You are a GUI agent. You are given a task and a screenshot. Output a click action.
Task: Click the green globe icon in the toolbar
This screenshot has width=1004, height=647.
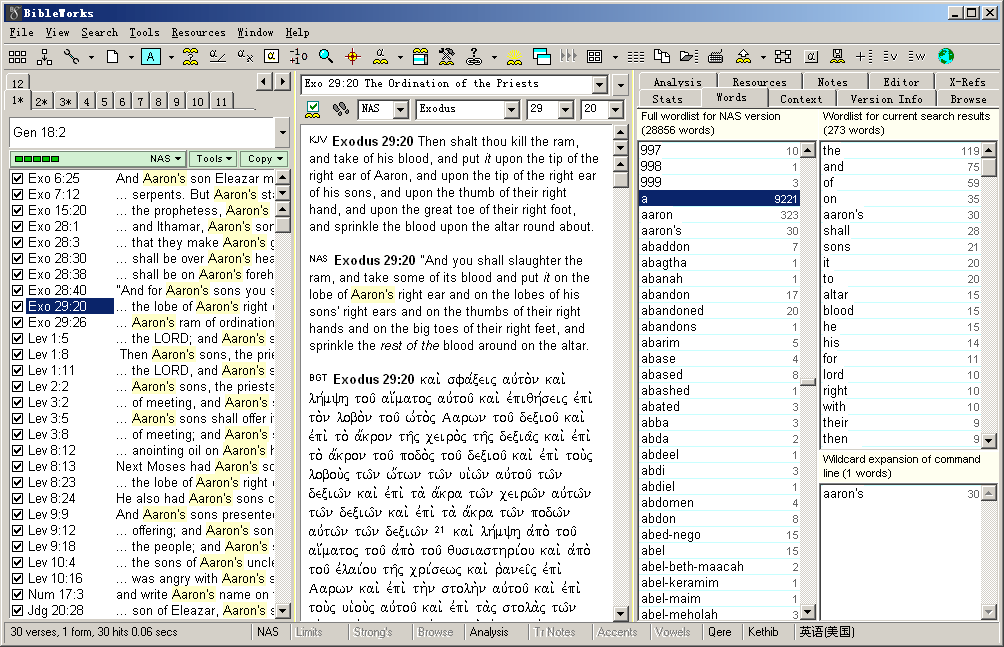pyautogui.click(x=946, y=56)
